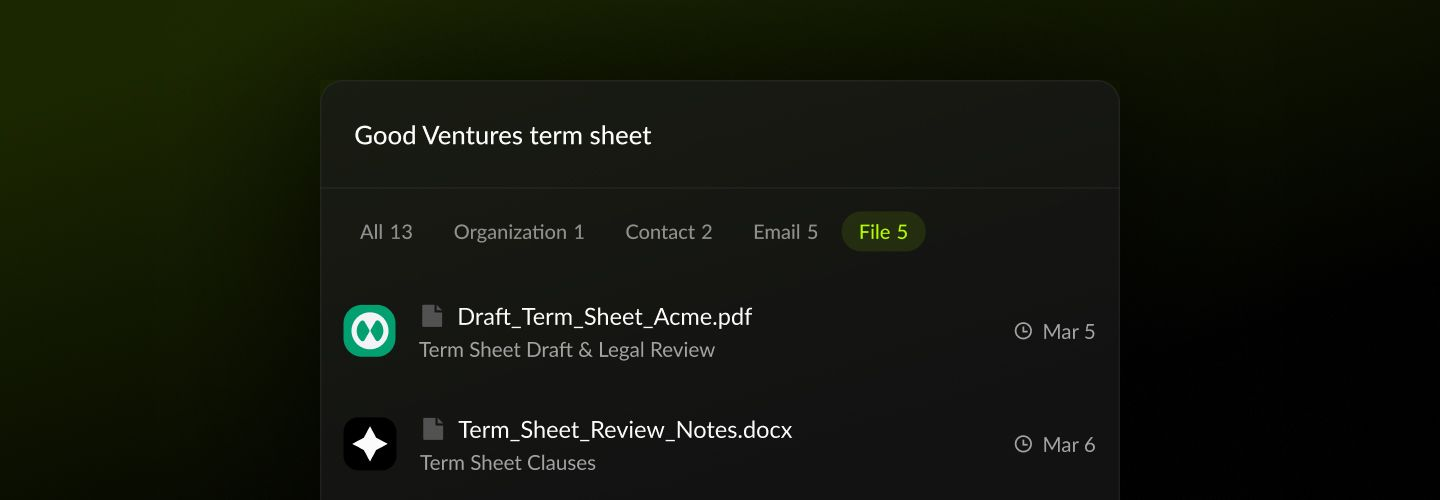Click the Good Ventures term sheet search field

click(720, 135)
